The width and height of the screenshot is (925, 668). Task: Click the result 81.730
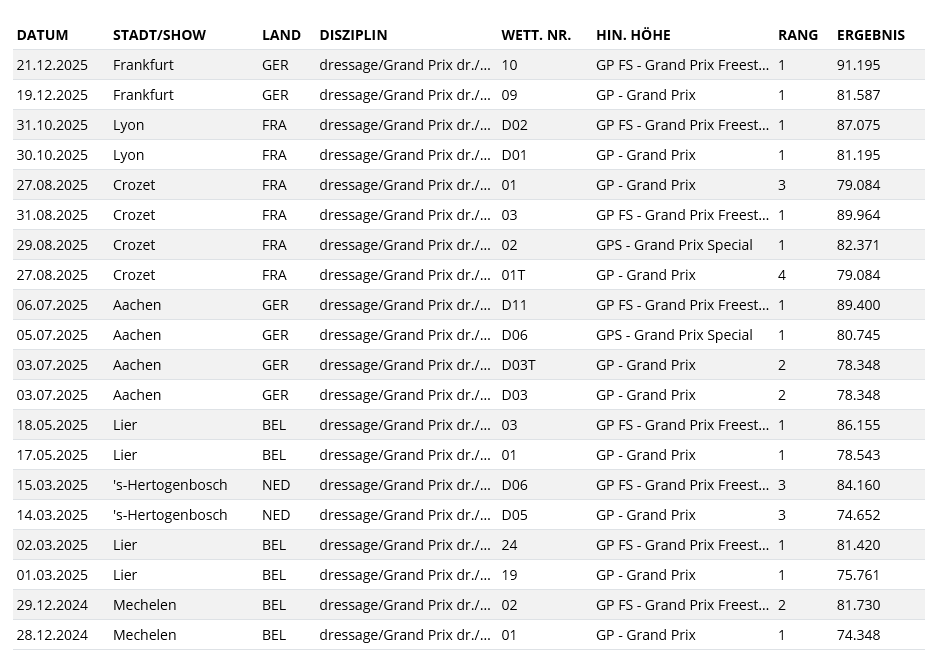(x=858, y=605)
